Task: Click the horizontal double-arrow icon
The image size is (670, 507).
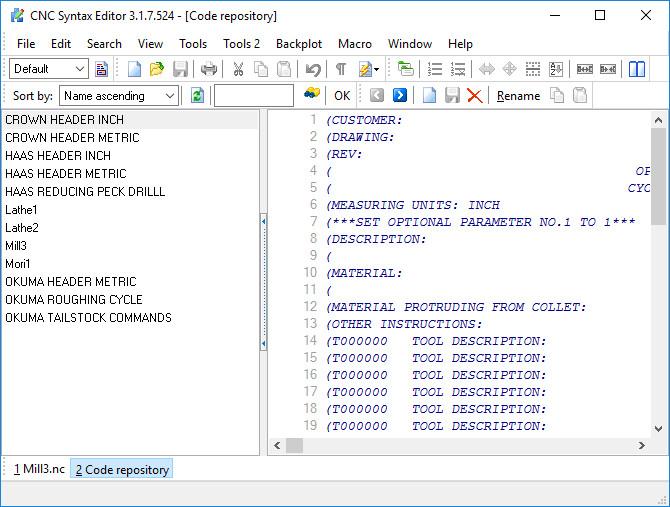Action: pos(487,69)
